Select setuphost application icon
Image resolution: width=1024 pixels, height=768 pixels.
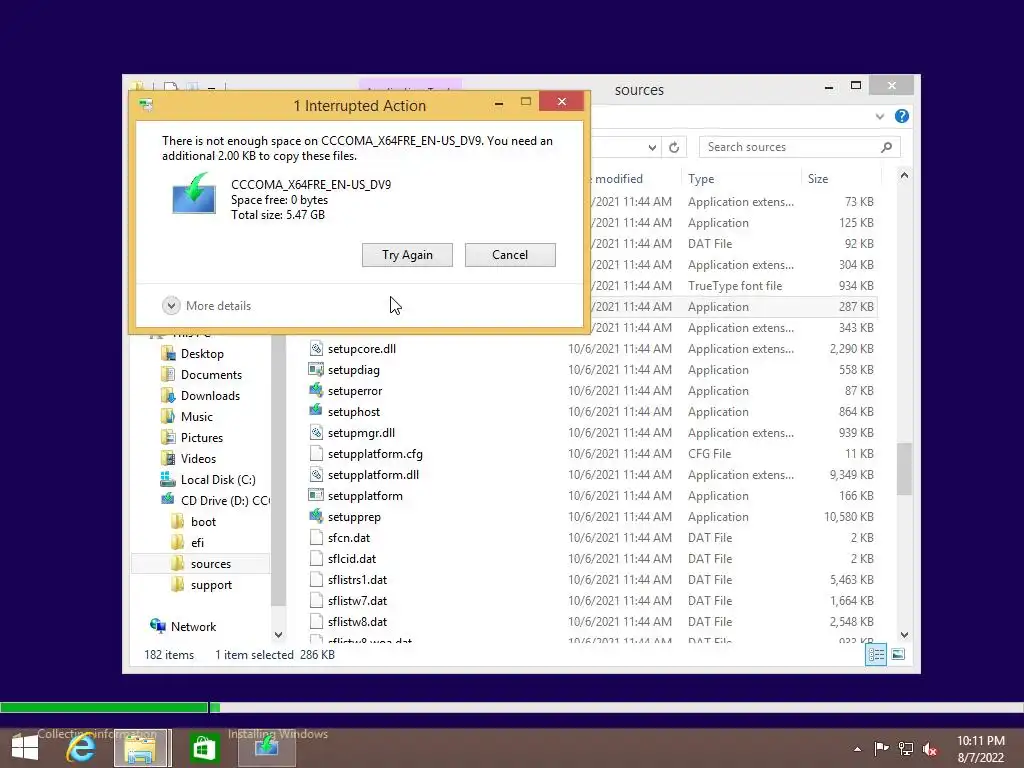tap(316, 411)
